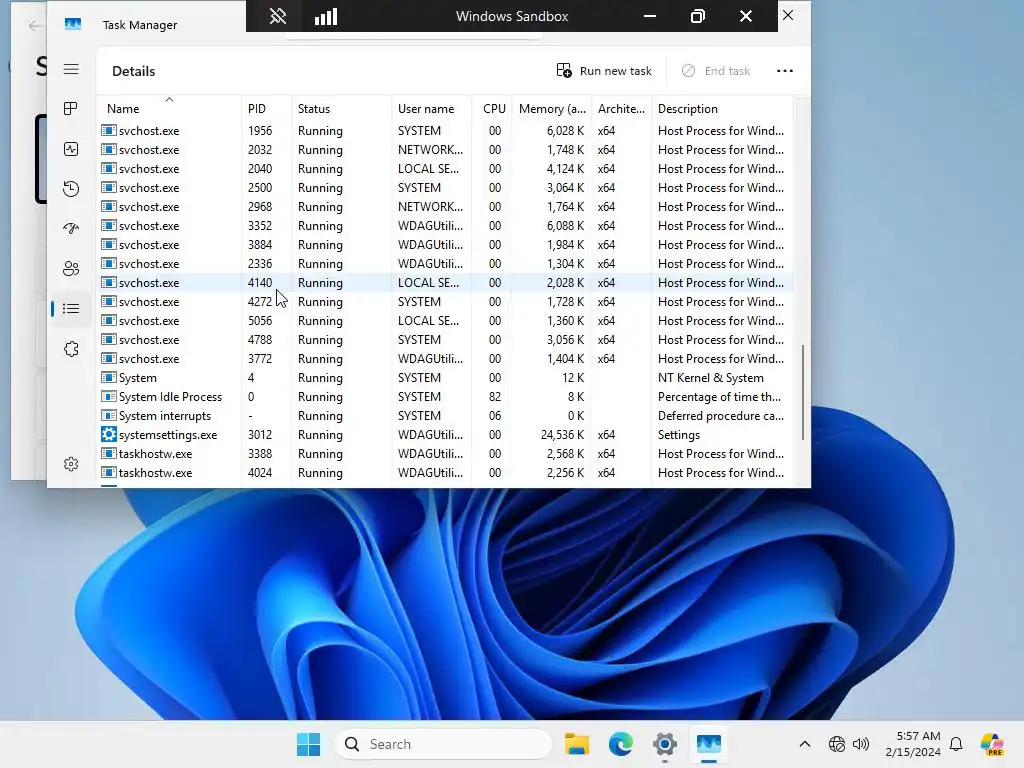The width and height of the screenshot is (1024, 768).
Task: Select the System process row
Action: point(446,377)
